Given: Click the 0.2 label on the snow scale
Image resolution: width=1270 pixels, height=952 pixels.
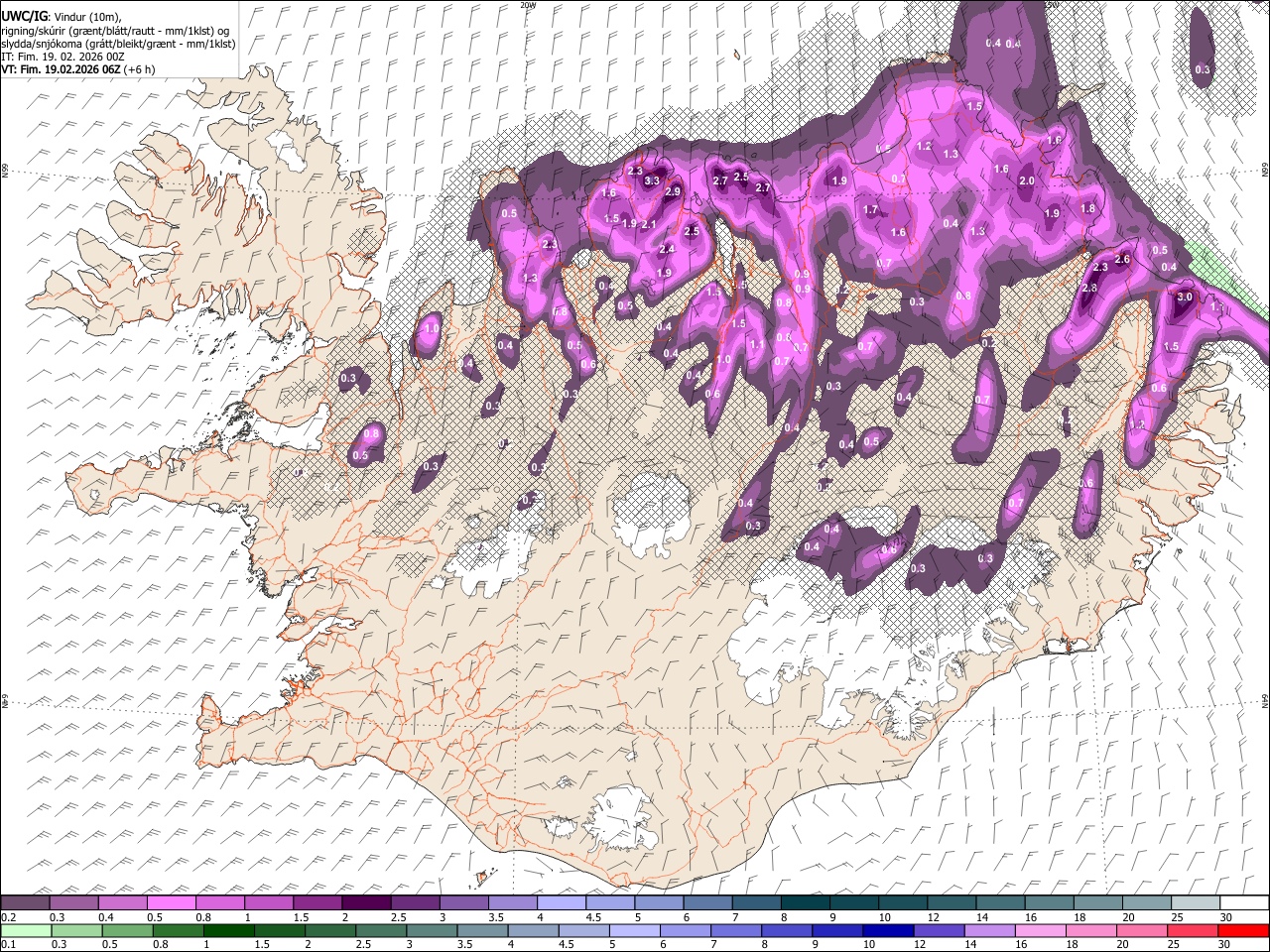Looking at the screenshot, I should (x=7, y=917).
